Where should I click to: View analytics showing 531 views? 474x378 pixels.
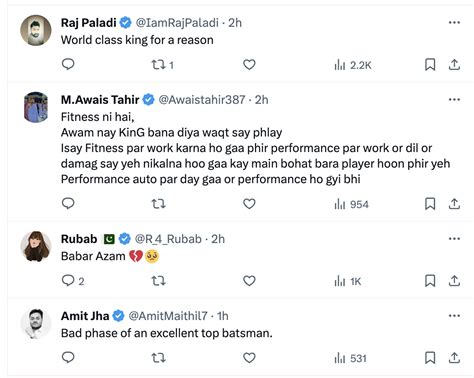click(x=350, y=358)
